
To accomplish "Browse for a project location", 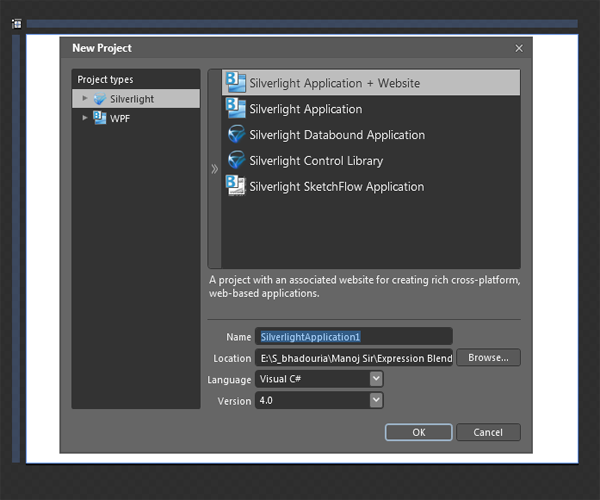I will pos(488,358).
